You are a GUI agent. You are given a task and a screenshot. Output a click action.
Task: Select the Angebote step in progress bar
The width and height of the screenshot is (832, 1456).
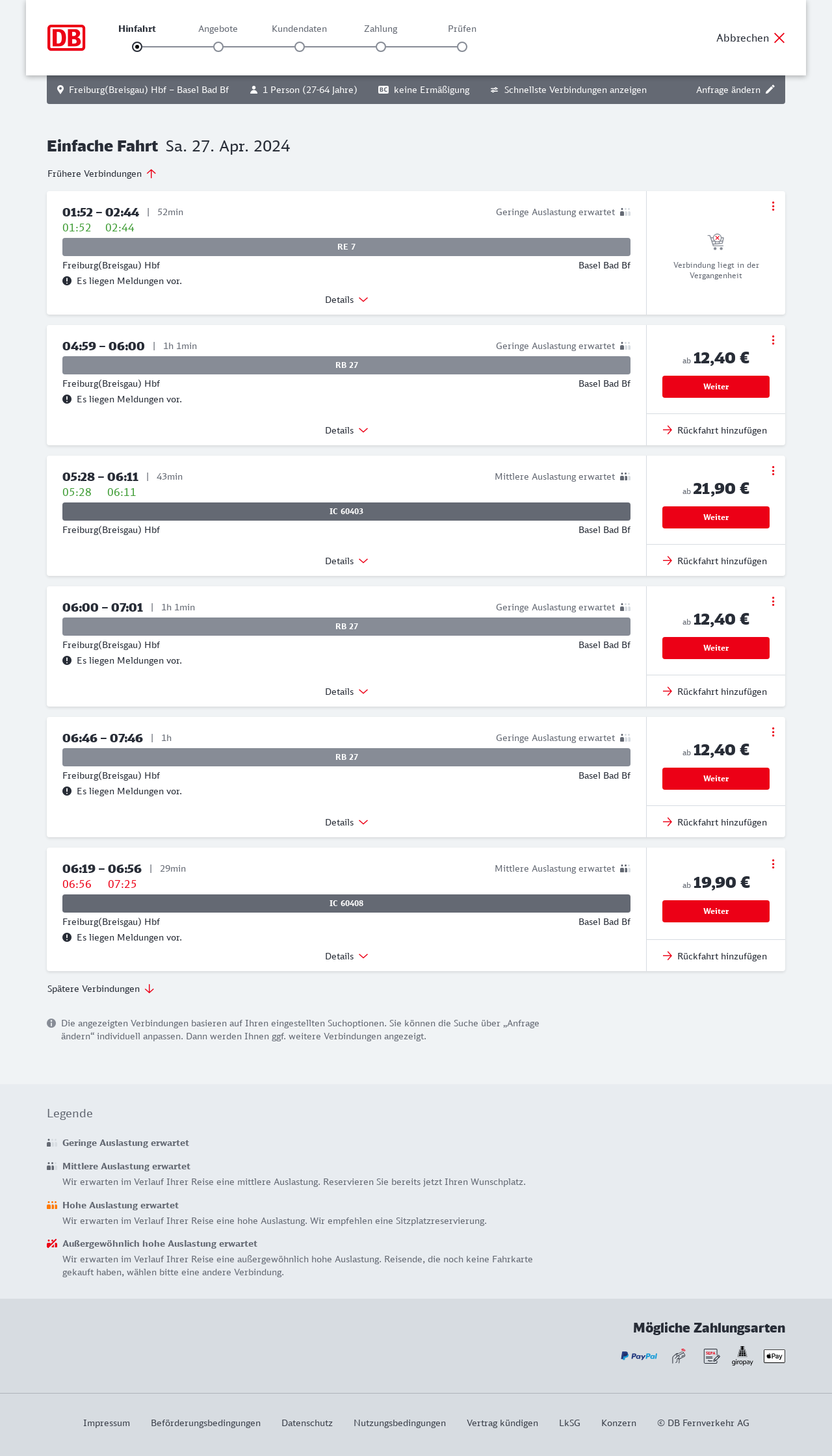tap(218, 47)
